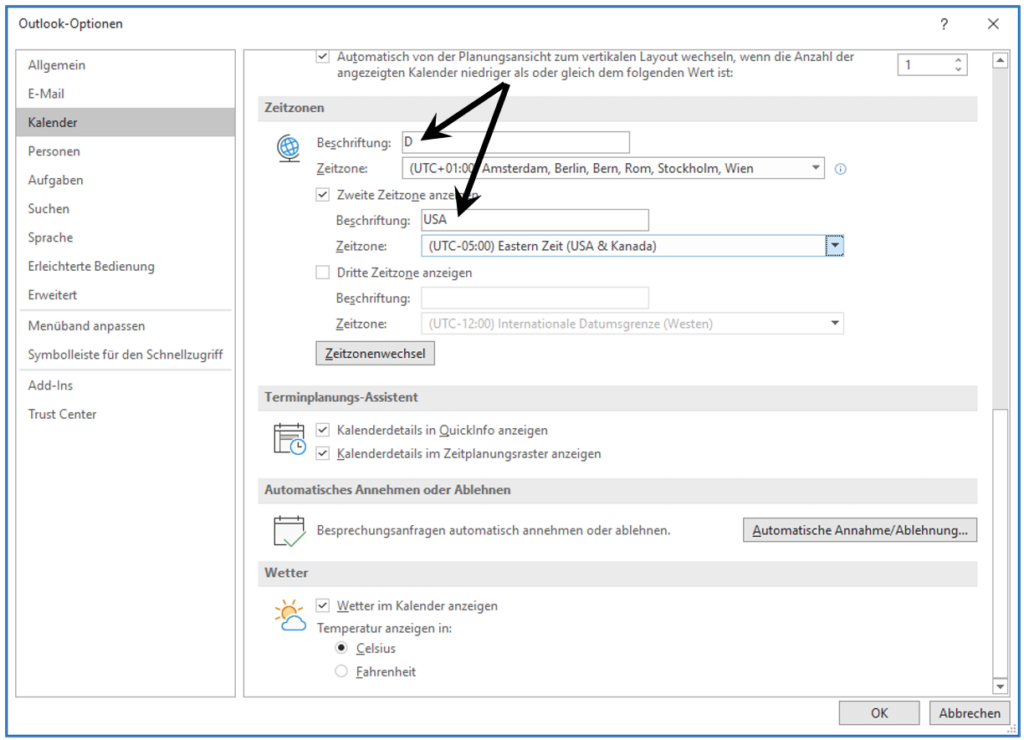Click the Zeitzonenwechsel button
The width and height of the screenshot is (1024, 740).
point(375,353)
